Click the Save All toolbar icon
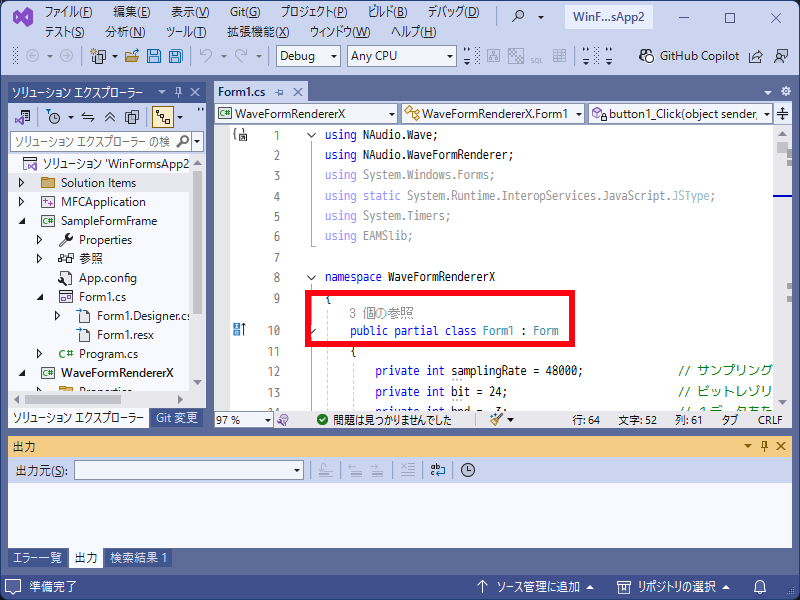Viewport: 800px width, 600px height. 176,56
